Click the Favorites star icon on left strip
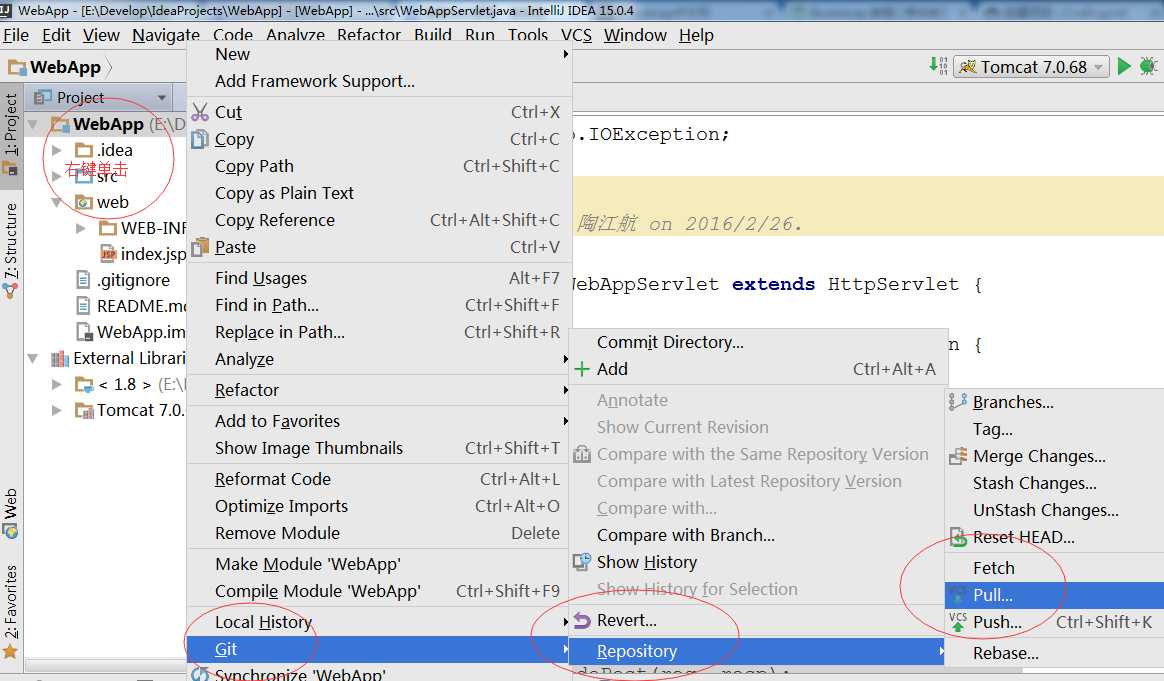1164x681 pixels. click(x=10, y=651)
